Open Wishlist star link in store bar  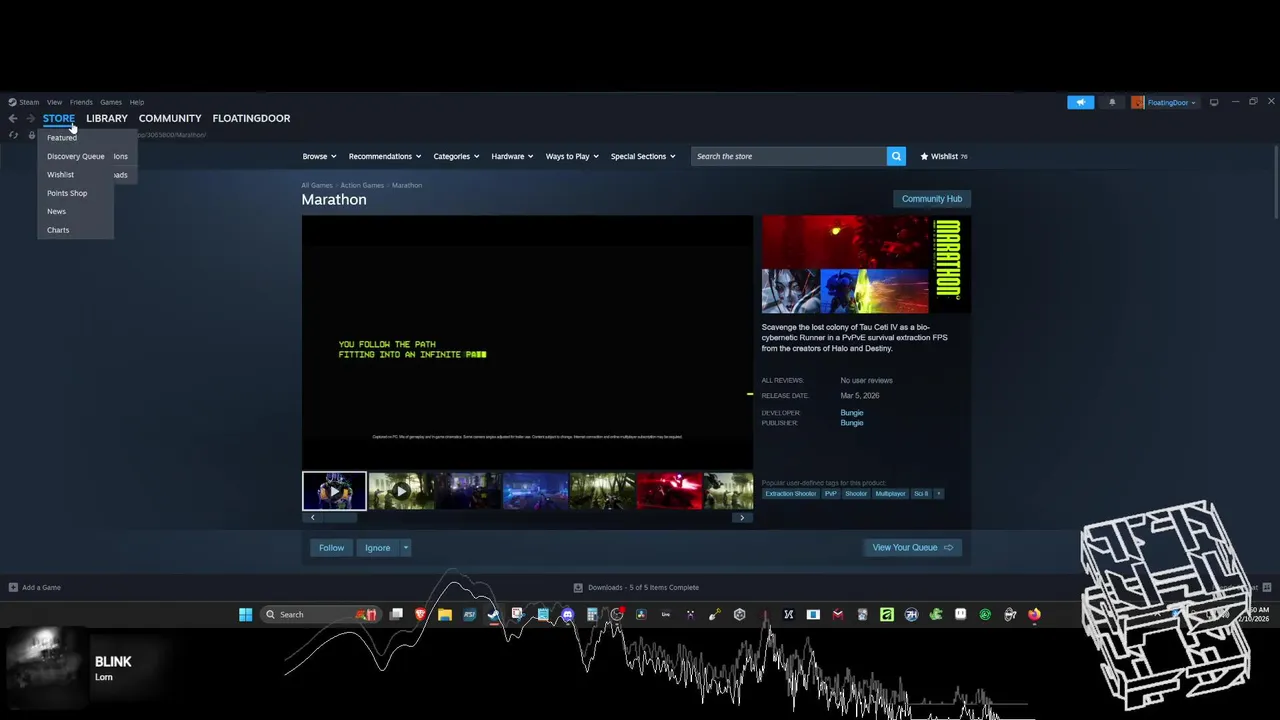tap(943, 156)
